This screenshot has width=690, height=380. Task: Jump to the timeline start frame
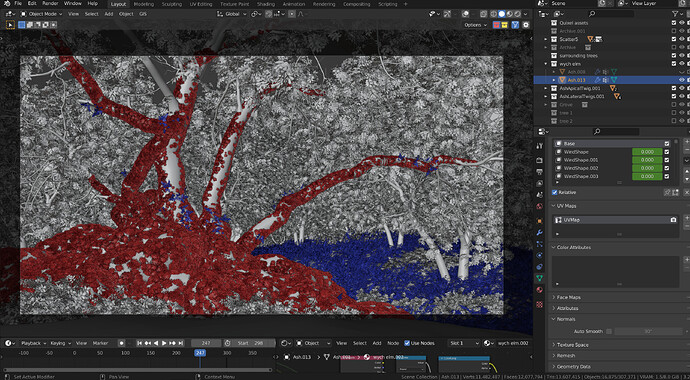tap(139, 343)
